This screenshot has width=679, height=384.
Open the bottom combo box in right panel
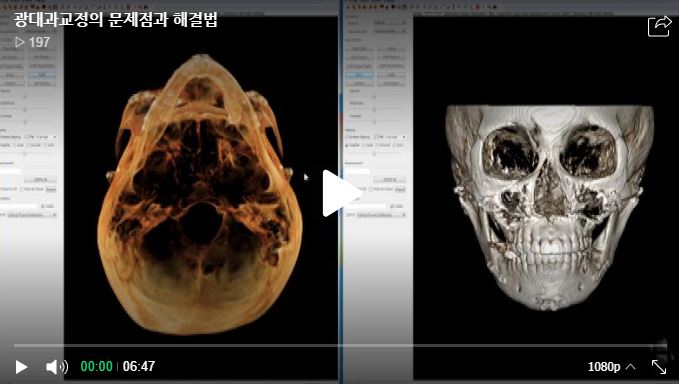click(x=382, y=215)
